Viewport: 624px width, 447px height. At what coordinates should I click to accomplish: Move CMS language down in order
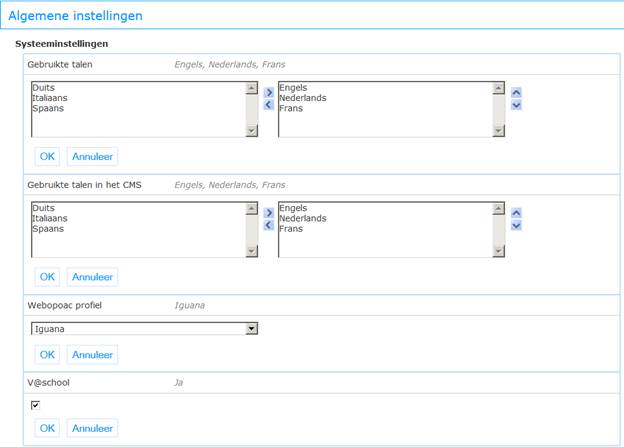point(516,225)
